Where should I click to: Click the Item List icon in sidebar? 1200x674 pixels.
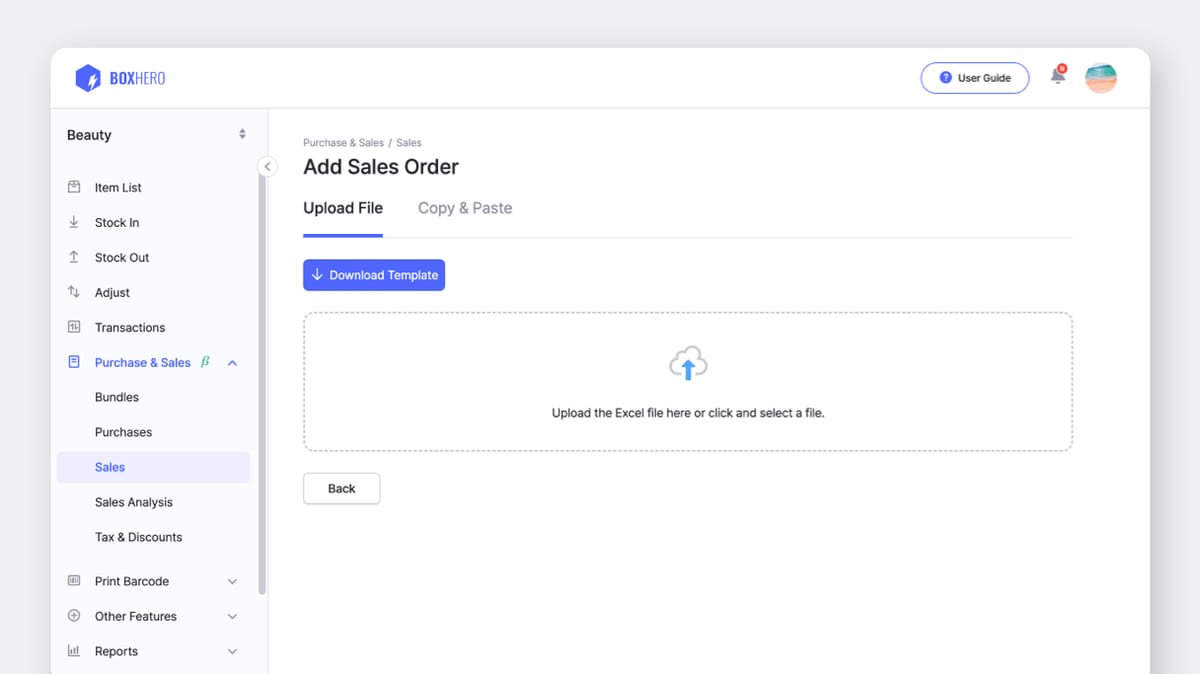click(74, 187)
